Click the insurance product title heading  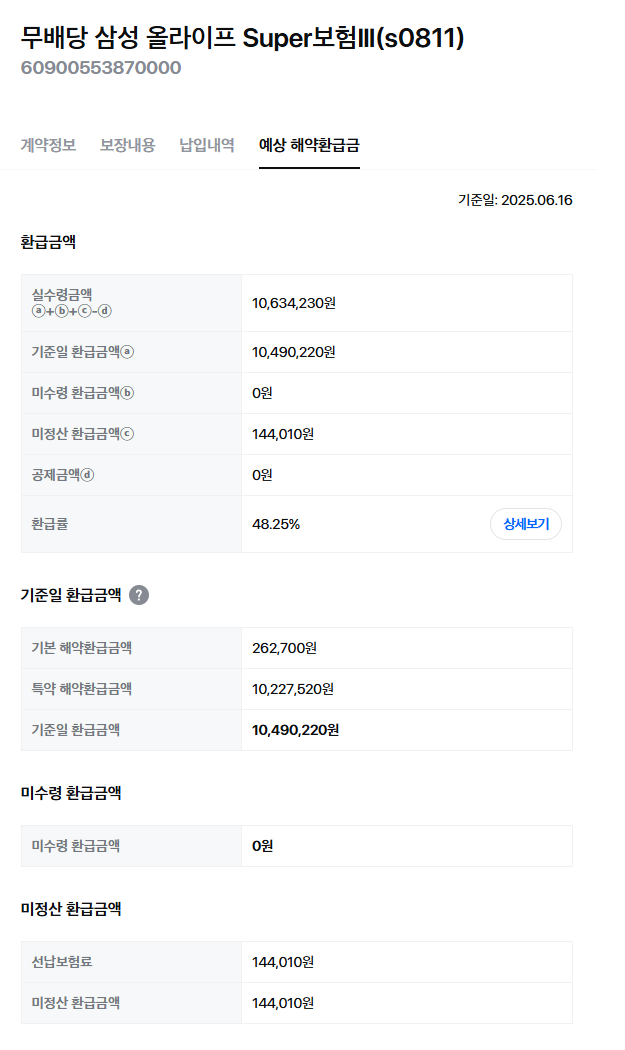pos(242,38)
